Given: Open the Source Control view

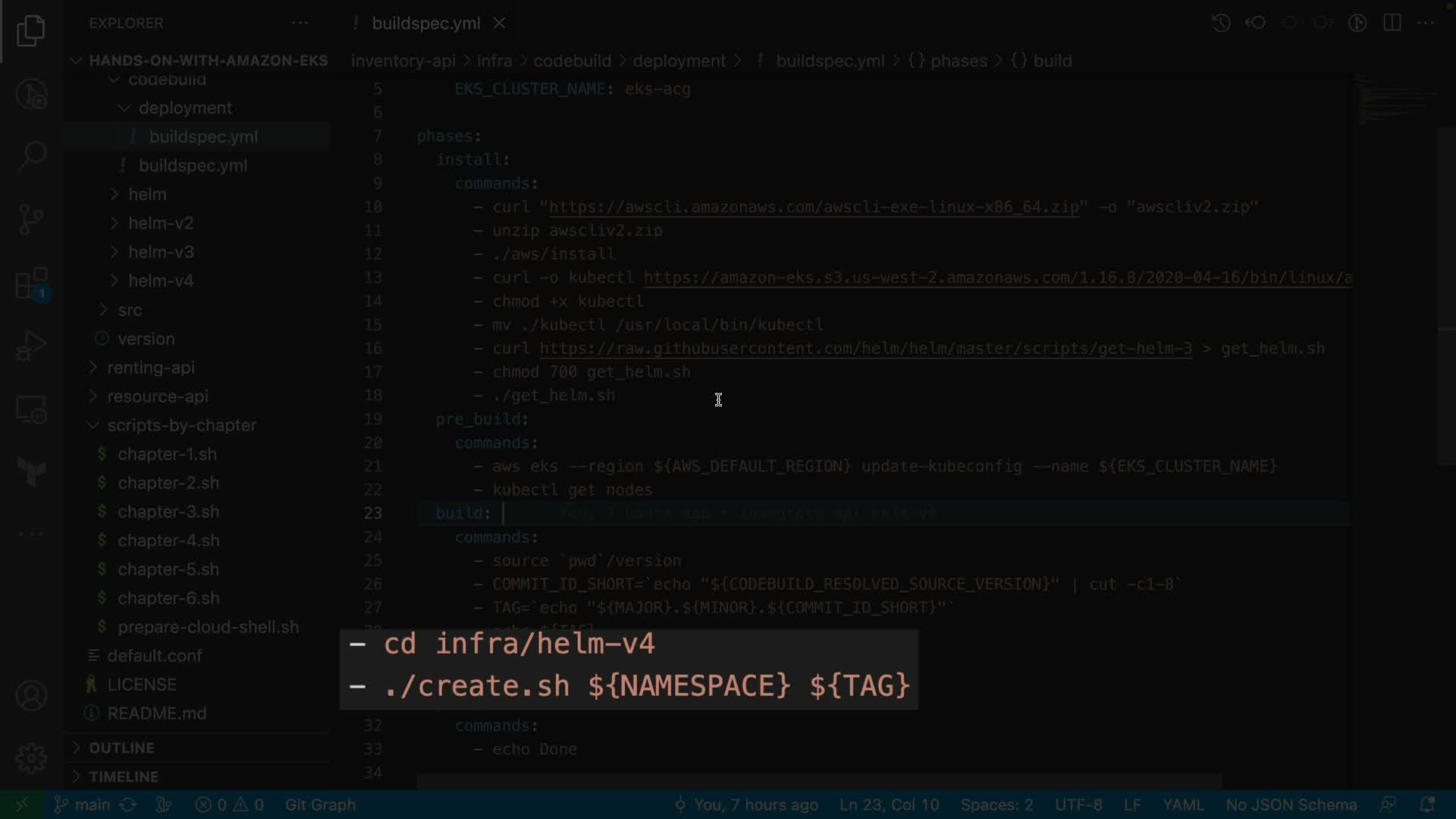Looking at the screenshot, I should point(31,220).
